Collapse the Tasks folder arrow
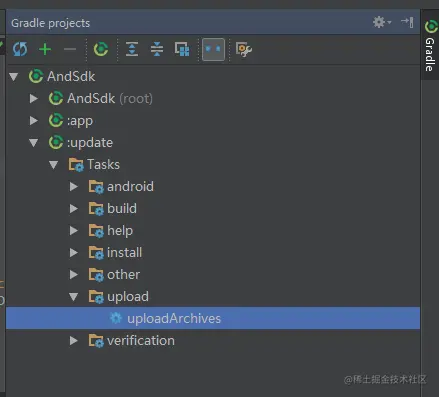The height and width of the screenshot is (397, 439). point(53,165)
